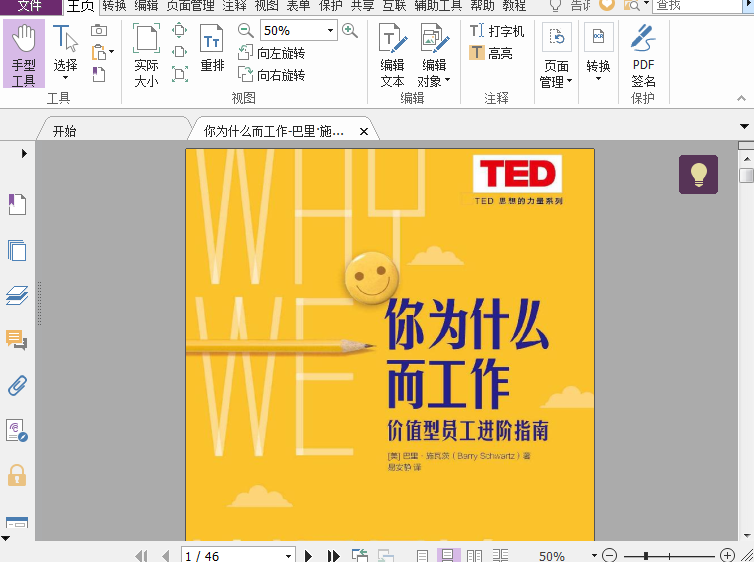Viewport: 754px width, 562px height.
Task: Enable continuous facing view mode
Action: point(500,556)
